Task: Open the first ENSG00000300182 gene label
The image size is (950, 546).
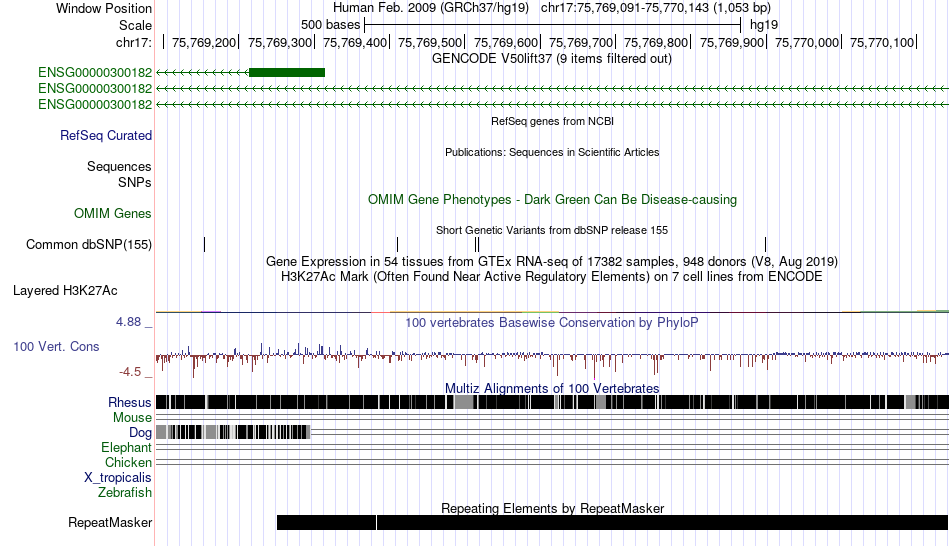Action: (x=95, y=73)
